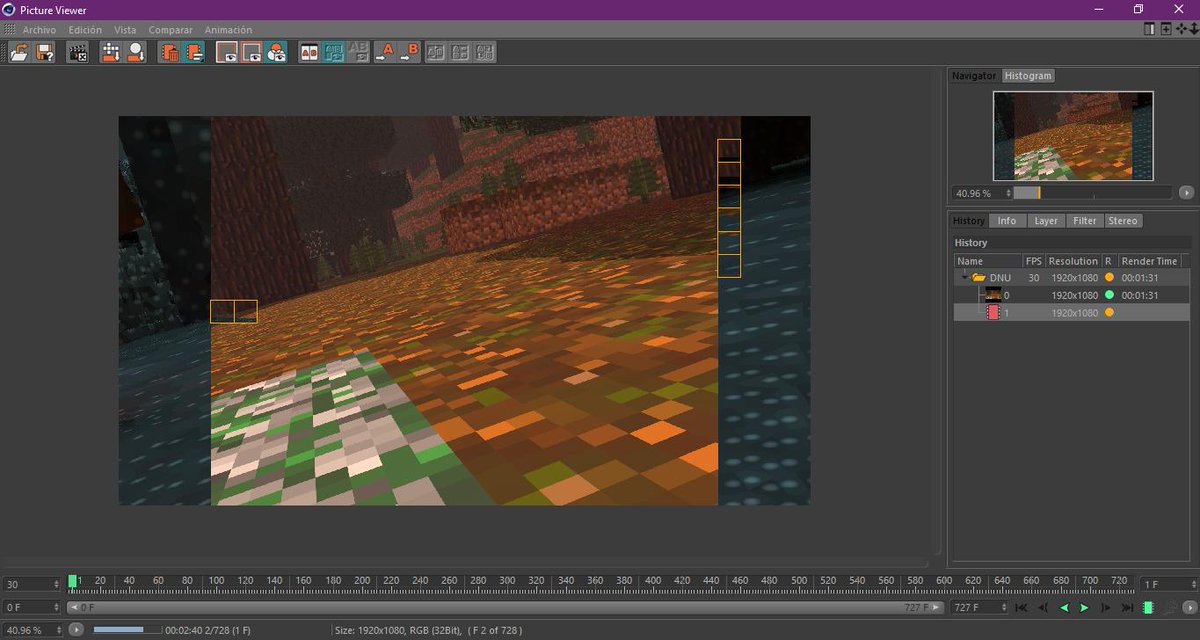Click the Stop Rendering clapperboard icon

point(77,52)
